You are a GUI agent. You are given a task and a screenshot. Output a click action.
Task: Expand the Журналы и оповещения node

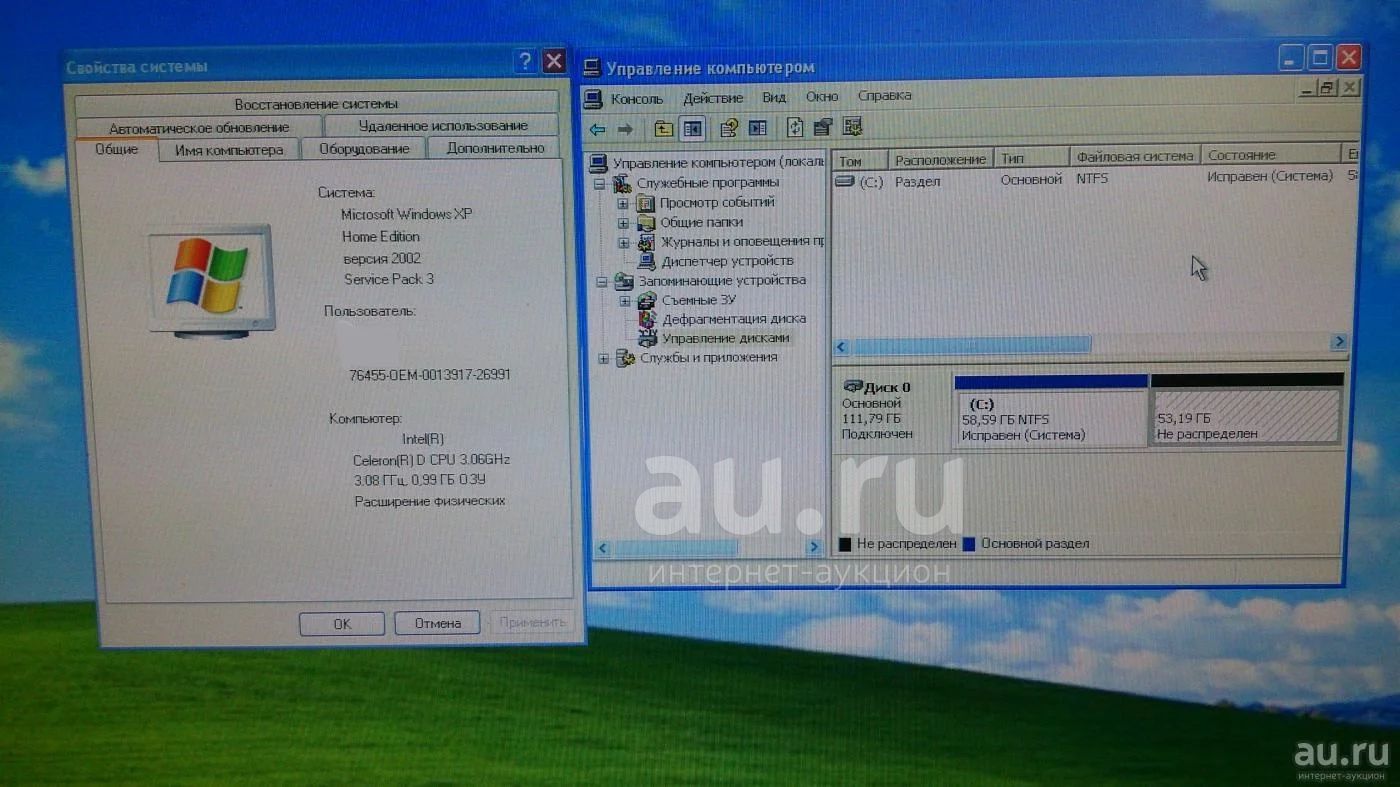click(x=624, y=243)
